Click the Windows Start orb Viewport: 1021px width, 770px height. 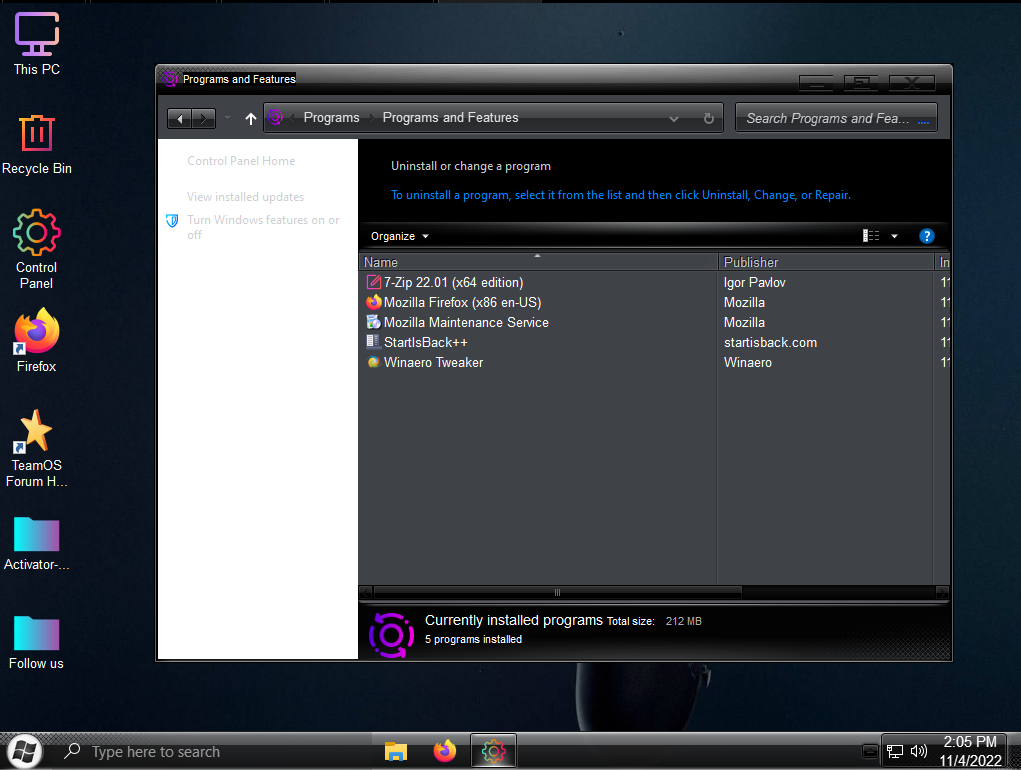(x=23, y=752)
